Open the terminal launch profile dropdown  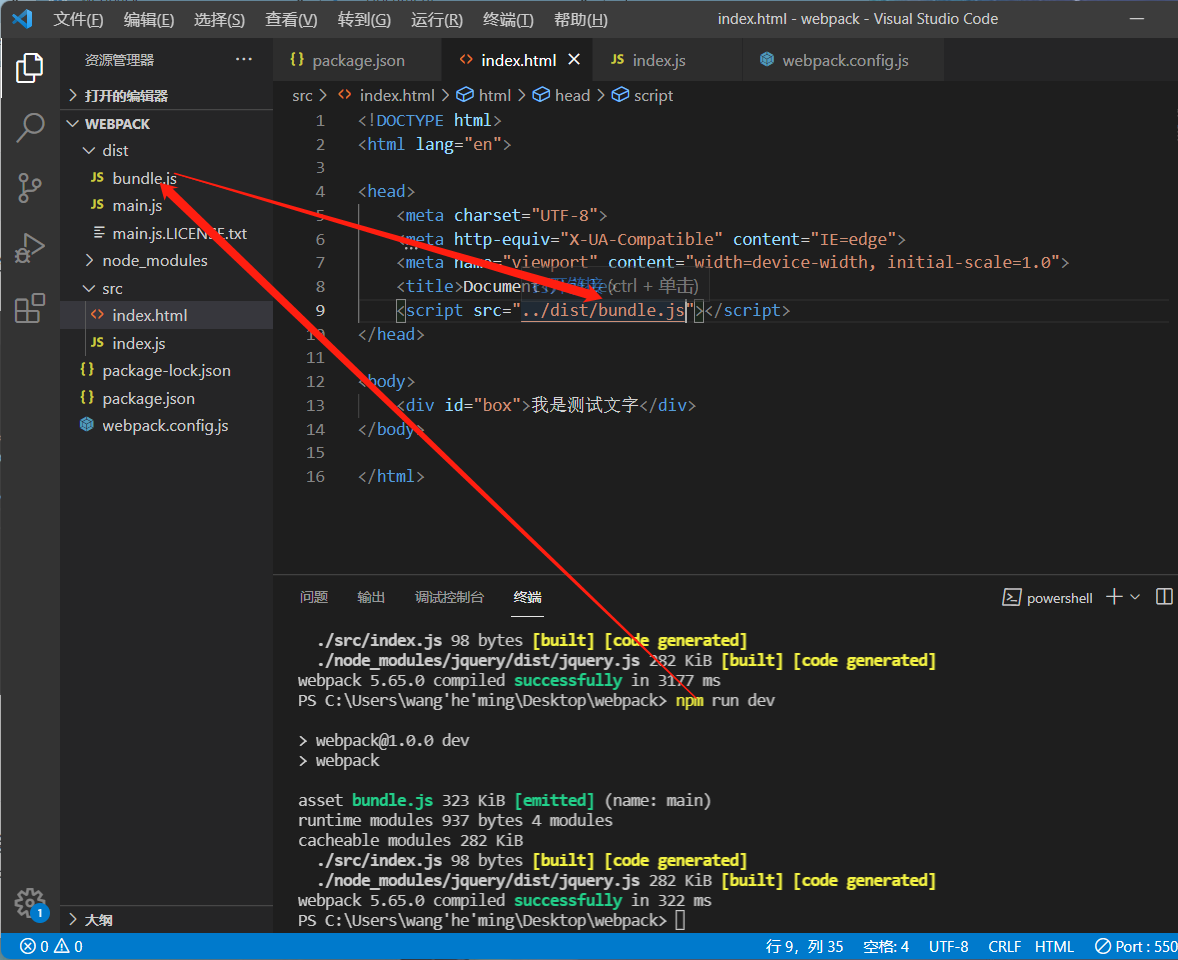[x=1135, y=596]
